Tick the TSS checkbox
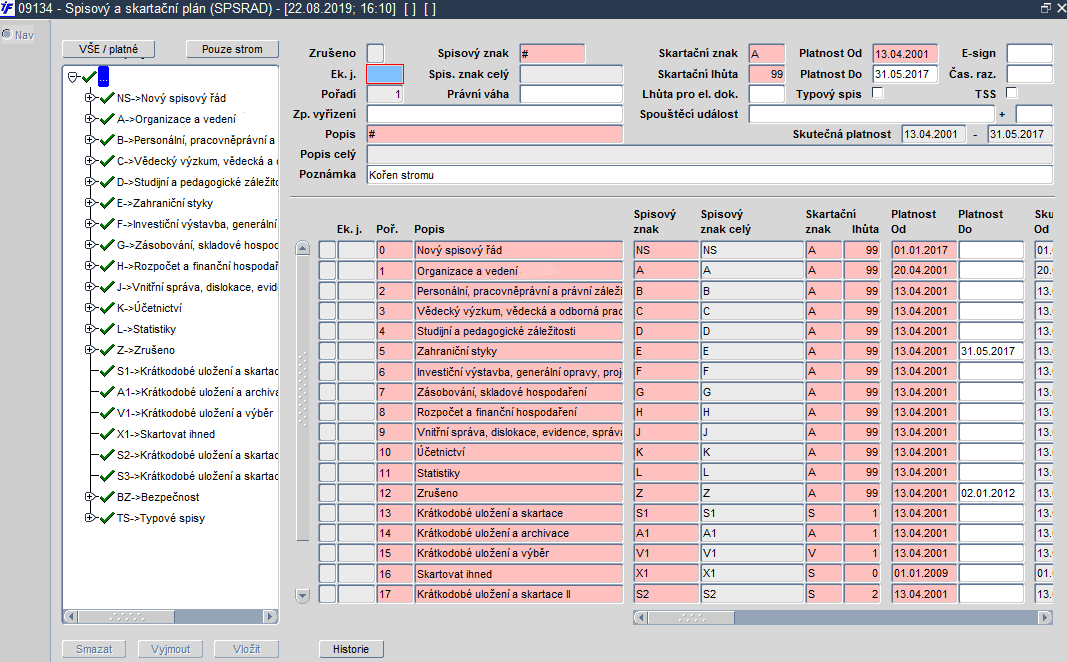 coord(1011,94)
